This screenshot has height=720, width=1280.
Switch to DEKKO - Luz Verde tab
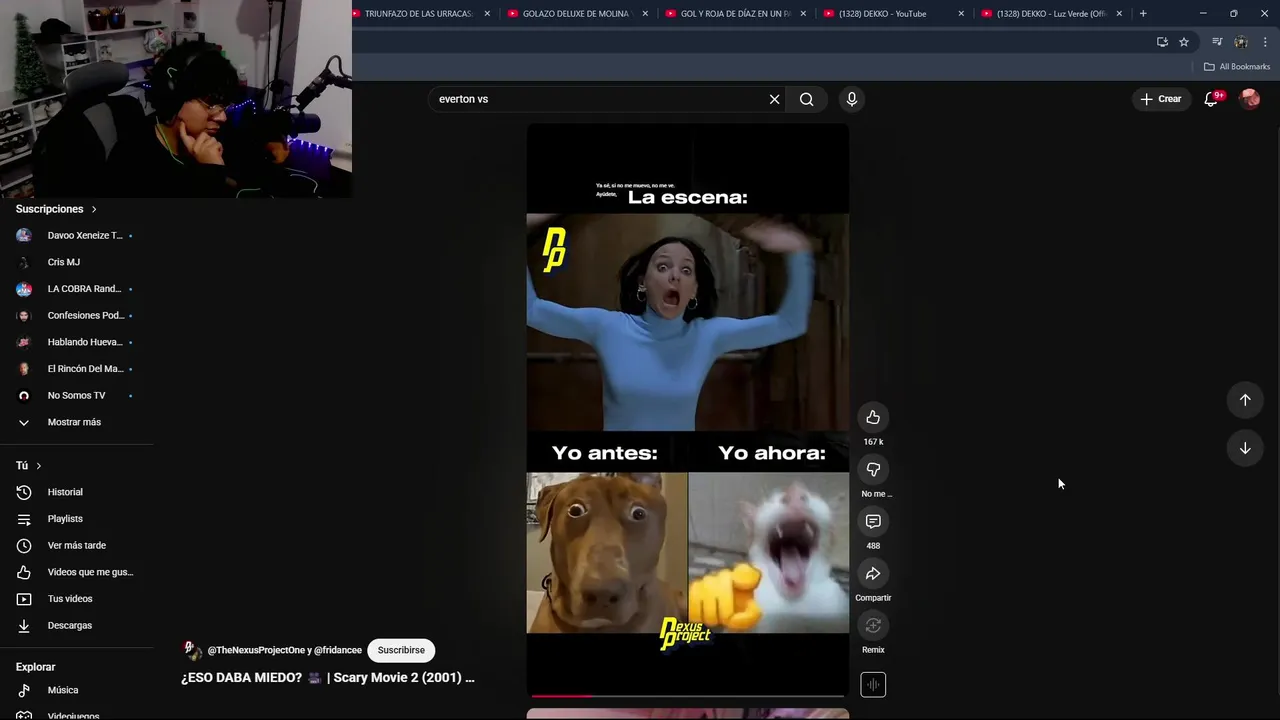[1051, 13]
